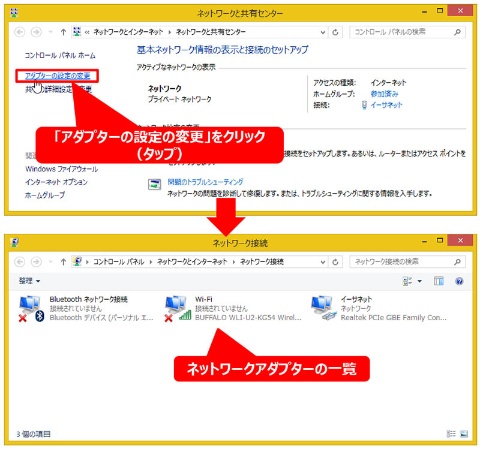Click Wi-Fi adapter name text
The image size is (480, 455).
(204, 299)
